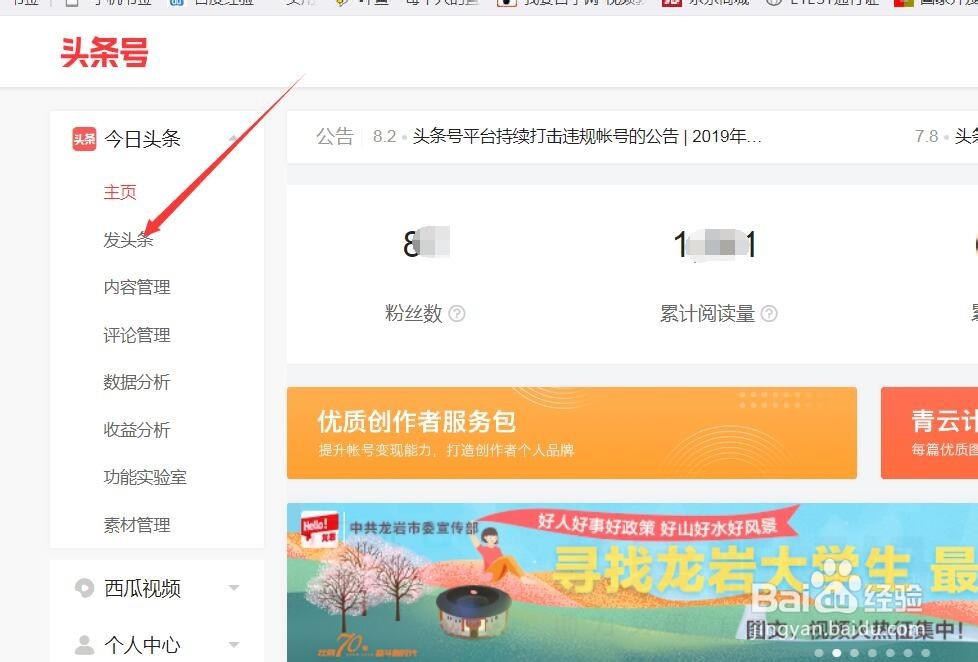Click the 累计阅读量 label
Image resolution: width=978 pixels, height=662 pixels.
click(707, 313)
